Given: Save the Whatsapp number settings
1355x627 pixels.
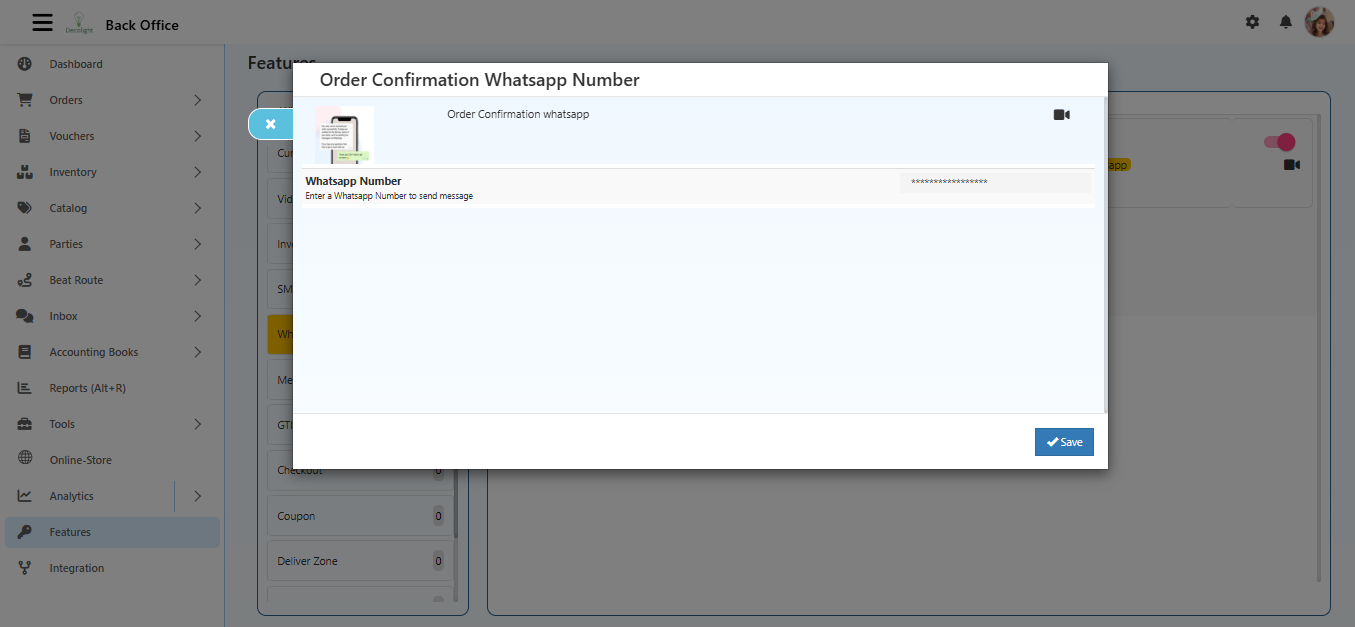Looking at the screenshot, I should [x=1064, y=441].
